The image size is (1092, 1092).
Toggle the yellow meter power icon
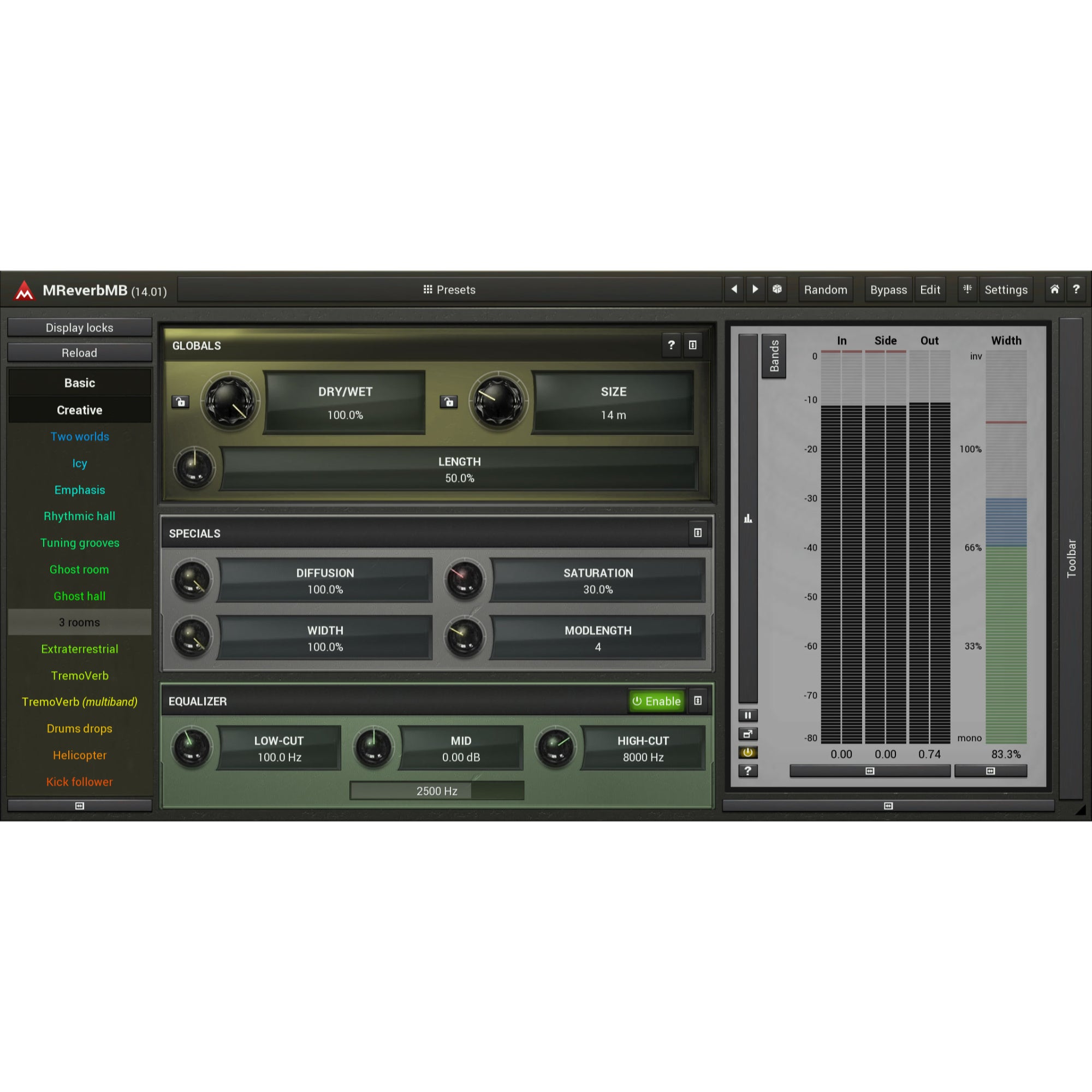pos(748,752)
